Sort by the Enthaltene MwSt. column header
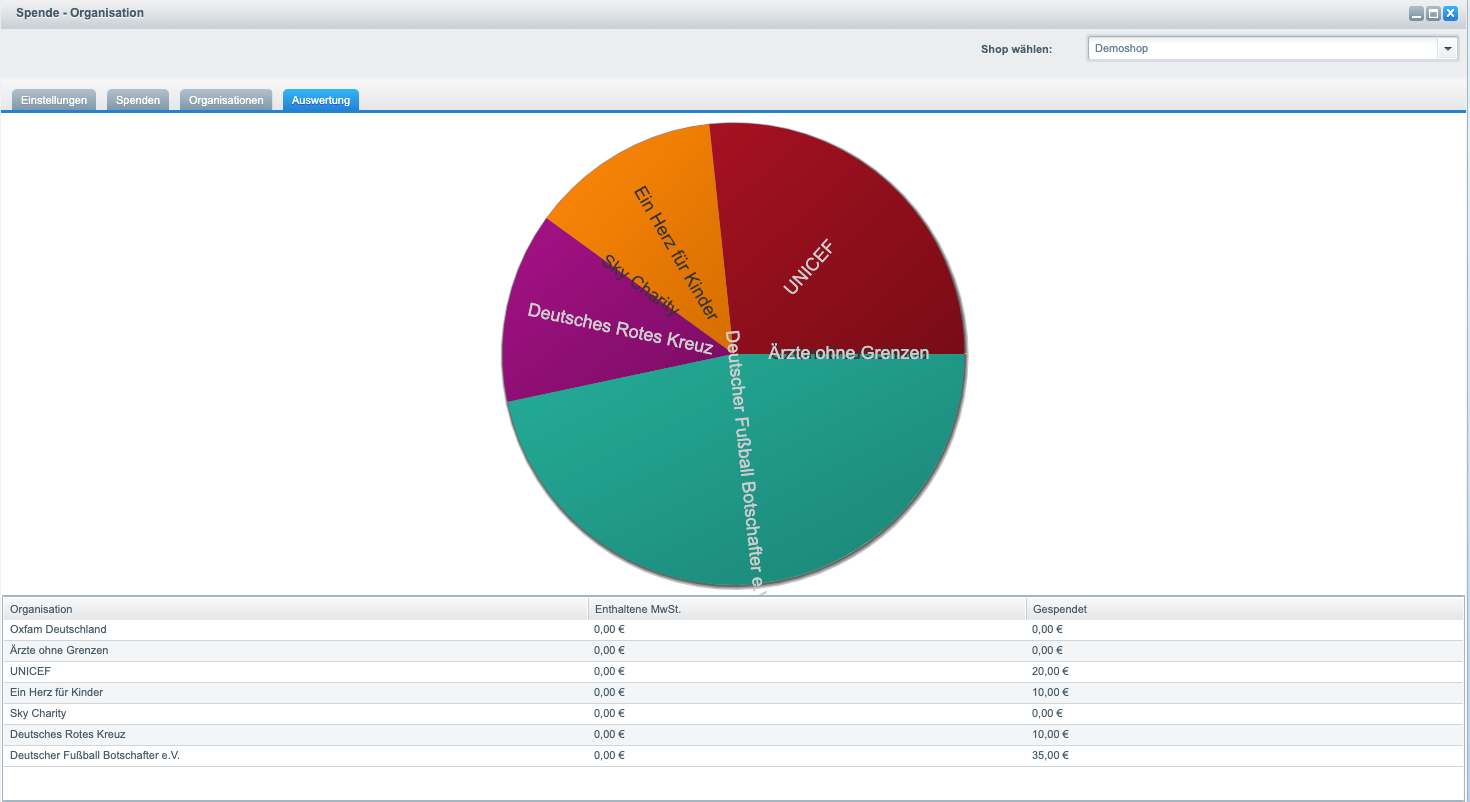The height and width of the screenshot is (802, 1470). pos(808,609)
